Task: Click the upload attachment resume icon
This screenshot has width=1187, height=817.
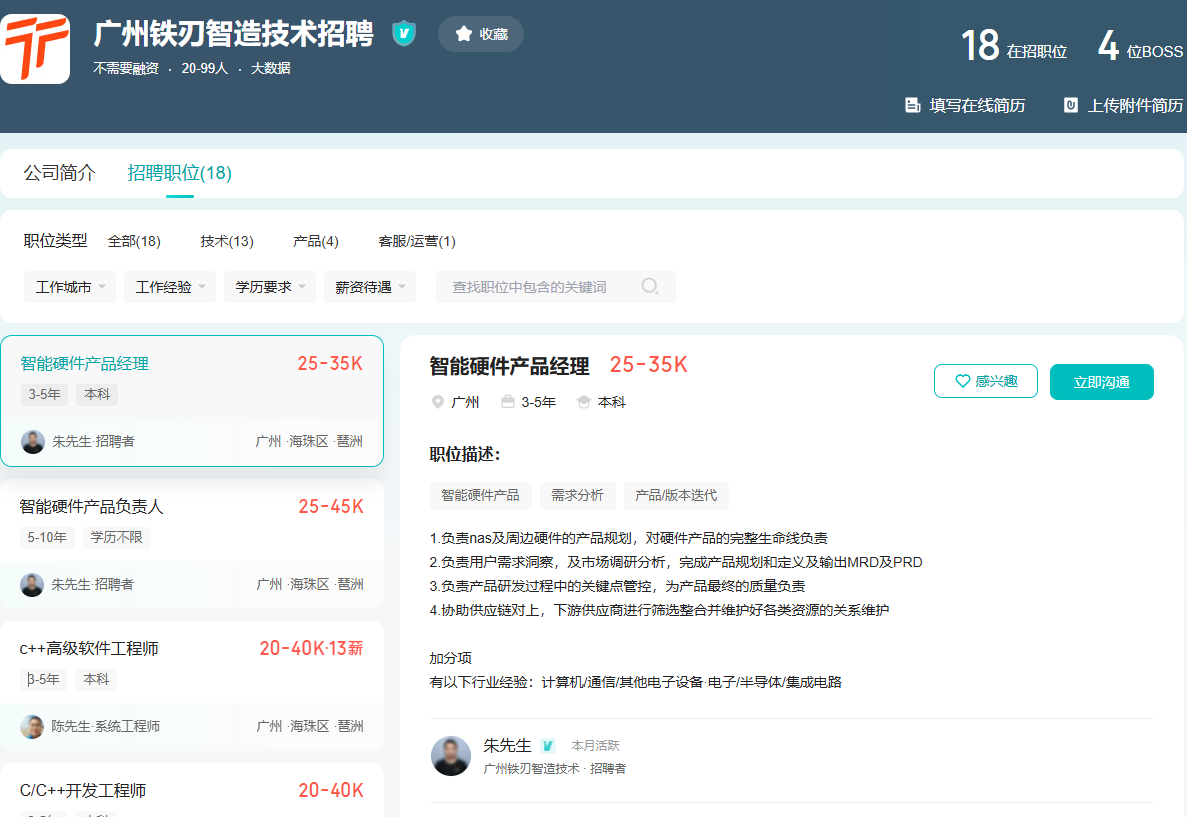Action: (1070, 105)
